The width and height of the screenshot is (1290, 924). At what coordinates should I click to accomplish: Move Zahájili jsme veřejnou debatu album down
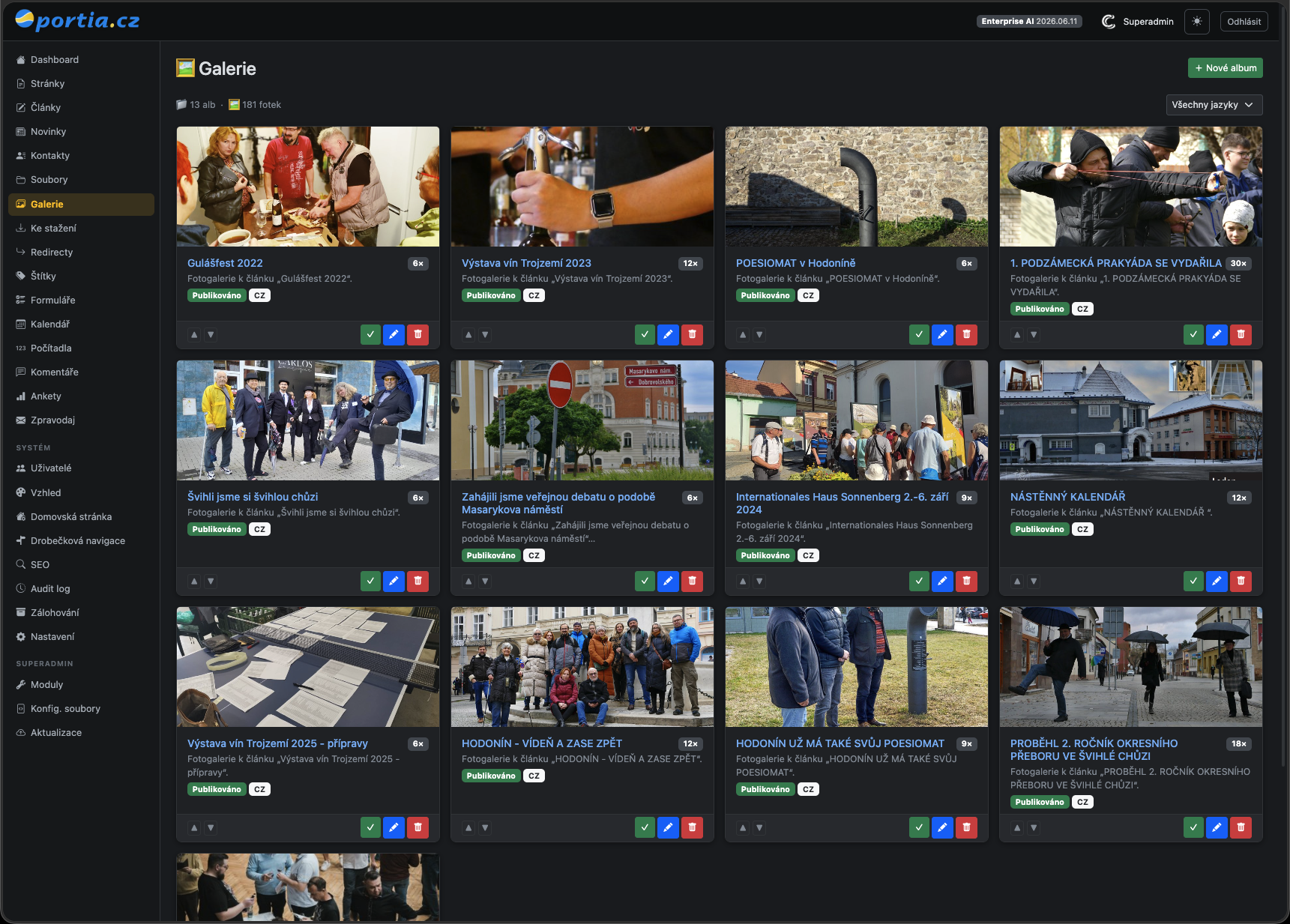point(485,581)
